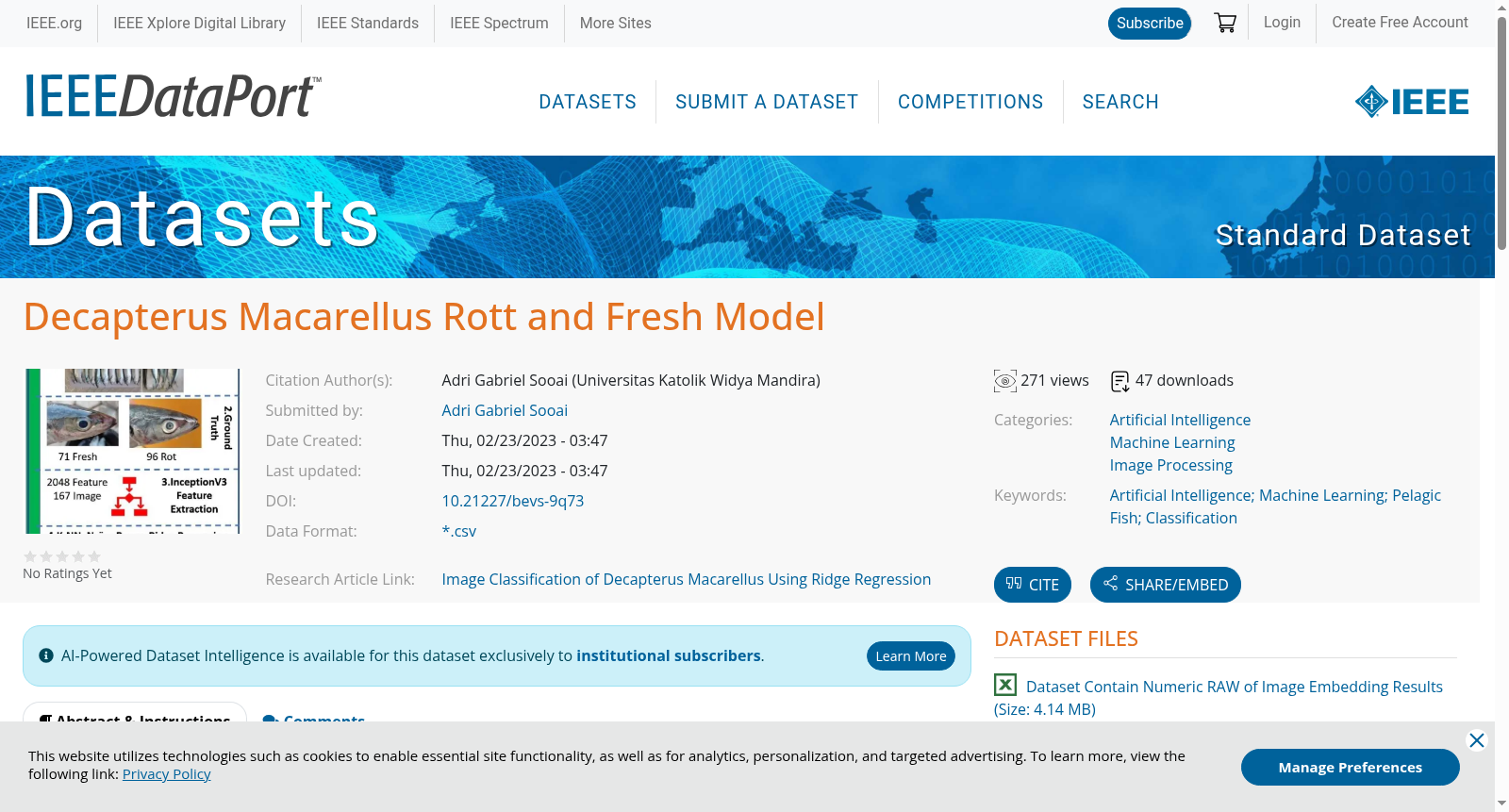Click the IEEE DataPort logo

[x=173, y=96]
